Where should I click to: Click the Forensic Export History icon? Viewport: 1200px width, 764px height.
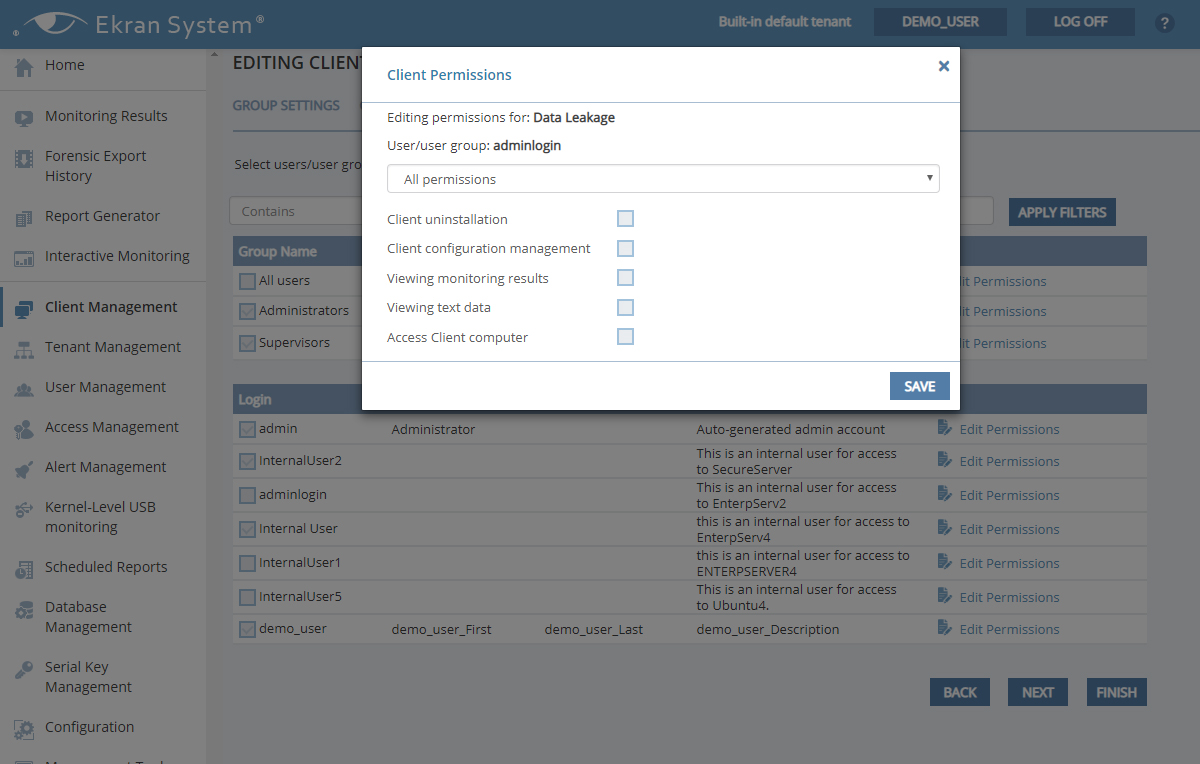[24, 158]
